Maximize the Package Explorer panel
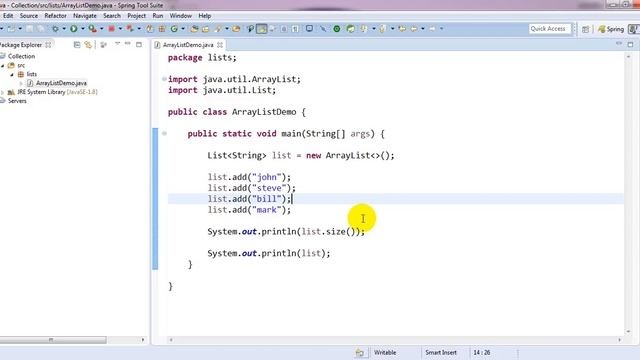The image size is (640, 360). 139,44
